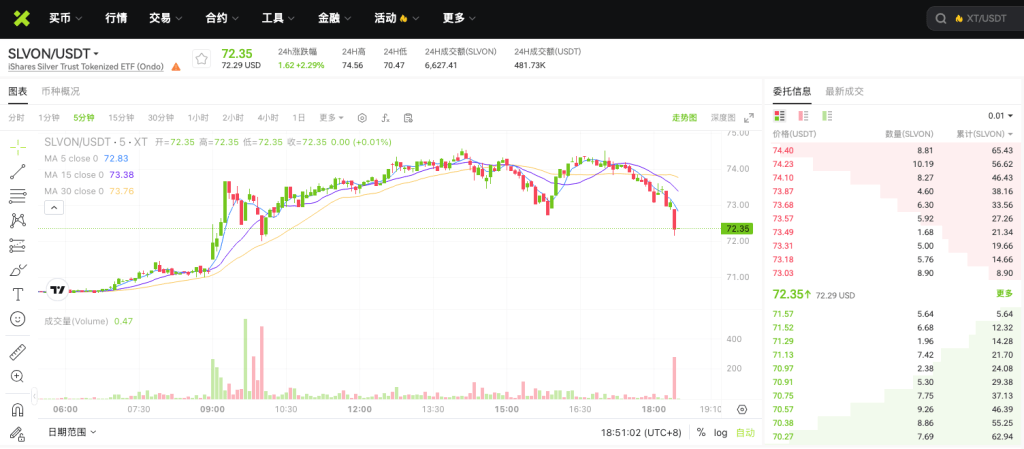Open the 0.01 price precision dropdown
The width and height of the screenshot is (1024, 449).
[x=1000, y=116]
